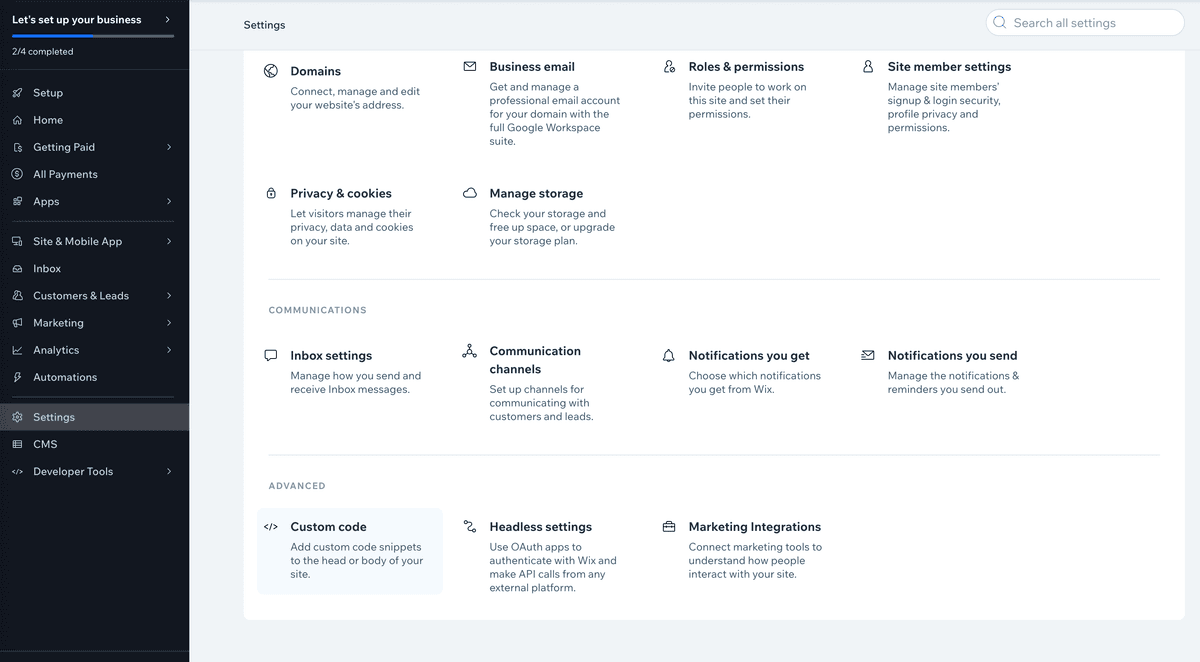Click the Privacy & cookies lock icon
1200x662 pixels.
tap(270, 193)
